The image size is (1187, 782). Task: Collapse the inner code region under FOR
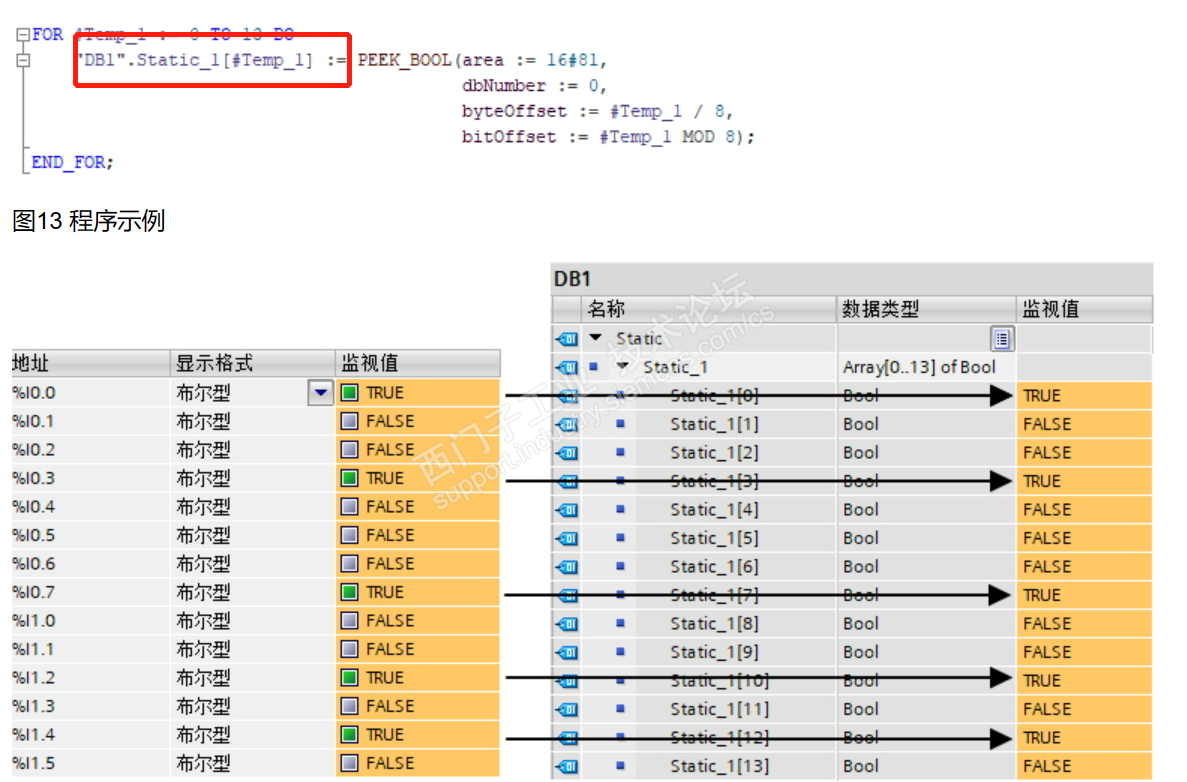23,61
